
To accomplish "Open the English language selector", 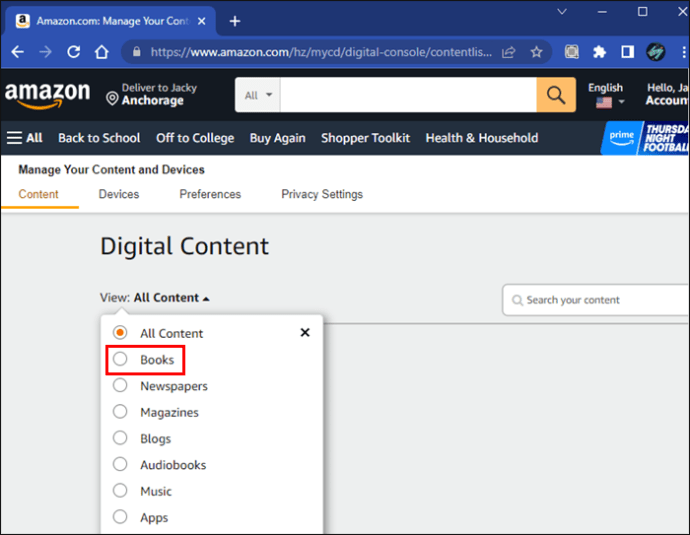I will (x=606, y=95).
